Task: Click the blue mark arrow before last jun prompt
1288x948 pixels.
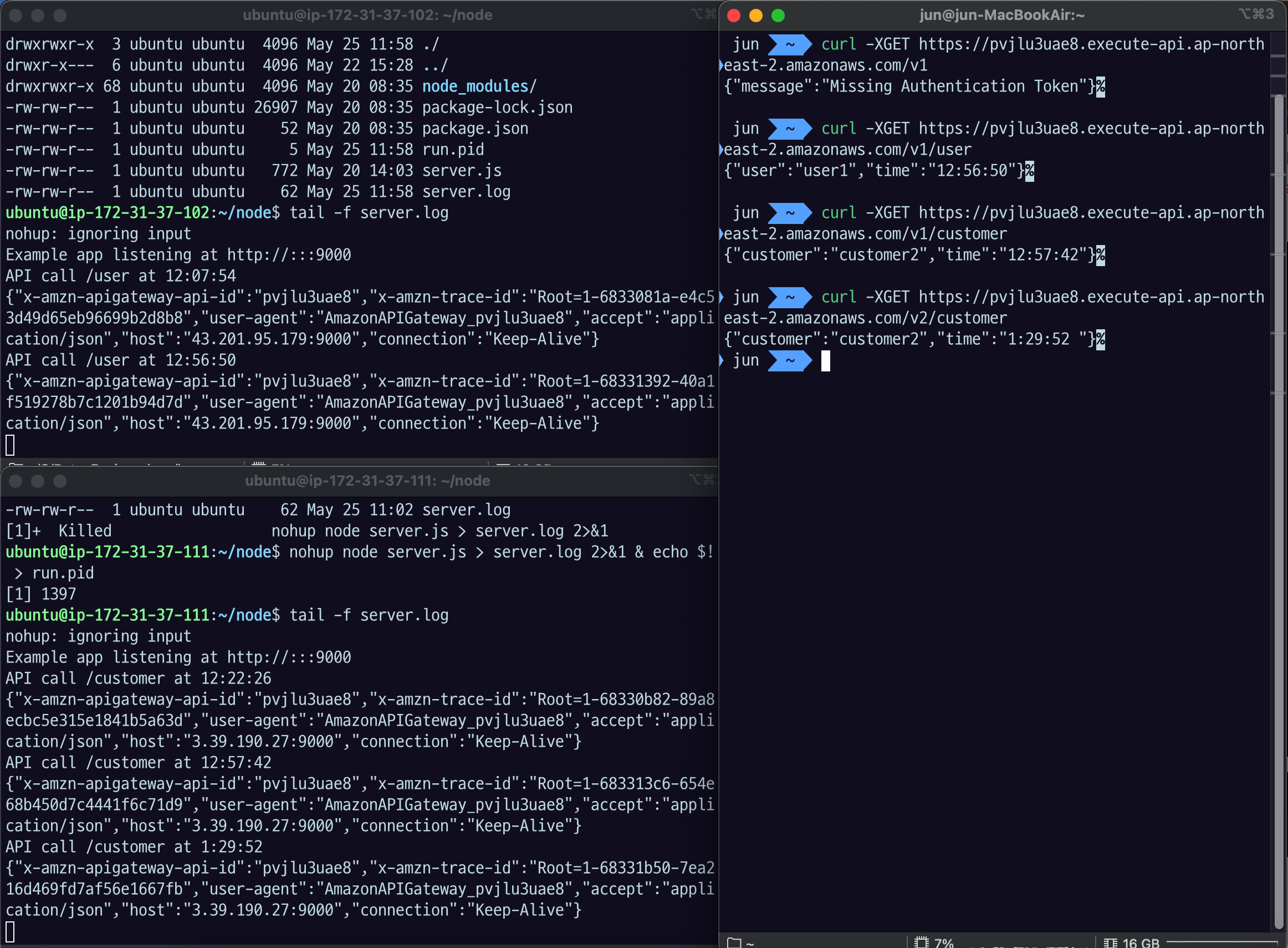Action: point(721,361)
